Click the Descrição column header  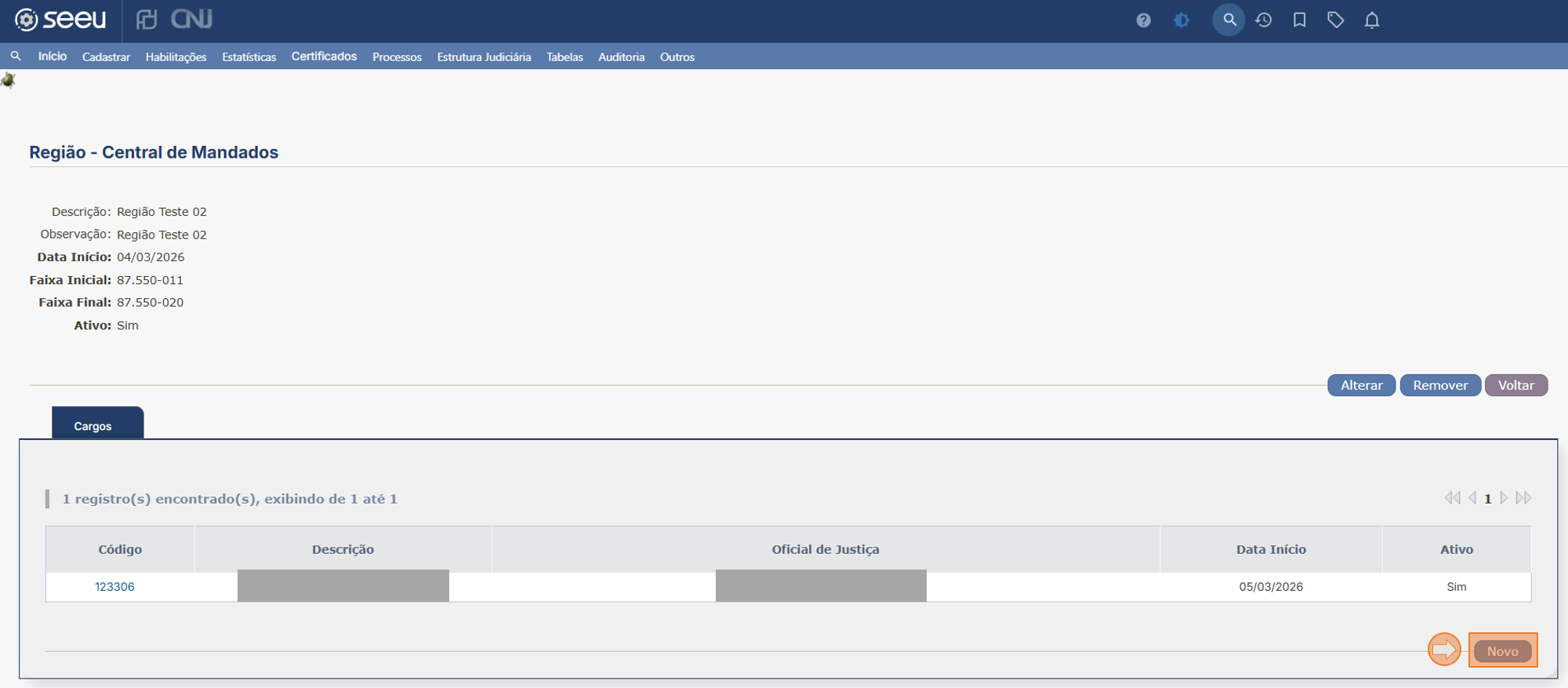(x=343, y=549)
